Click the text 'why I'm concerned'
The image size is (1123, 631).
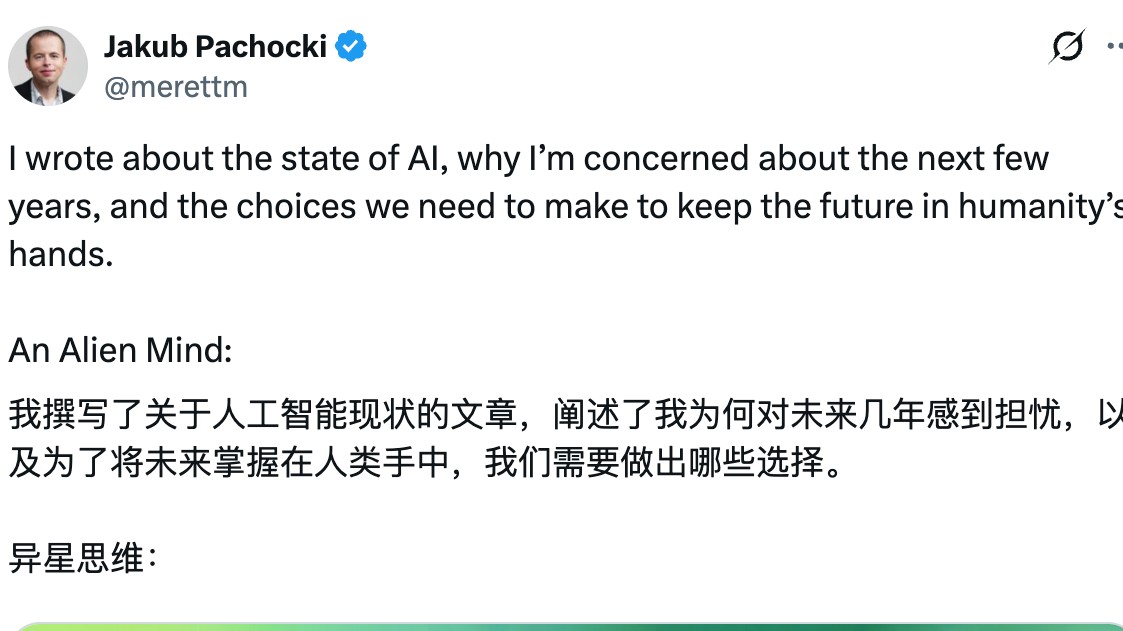tap(603, 158)
